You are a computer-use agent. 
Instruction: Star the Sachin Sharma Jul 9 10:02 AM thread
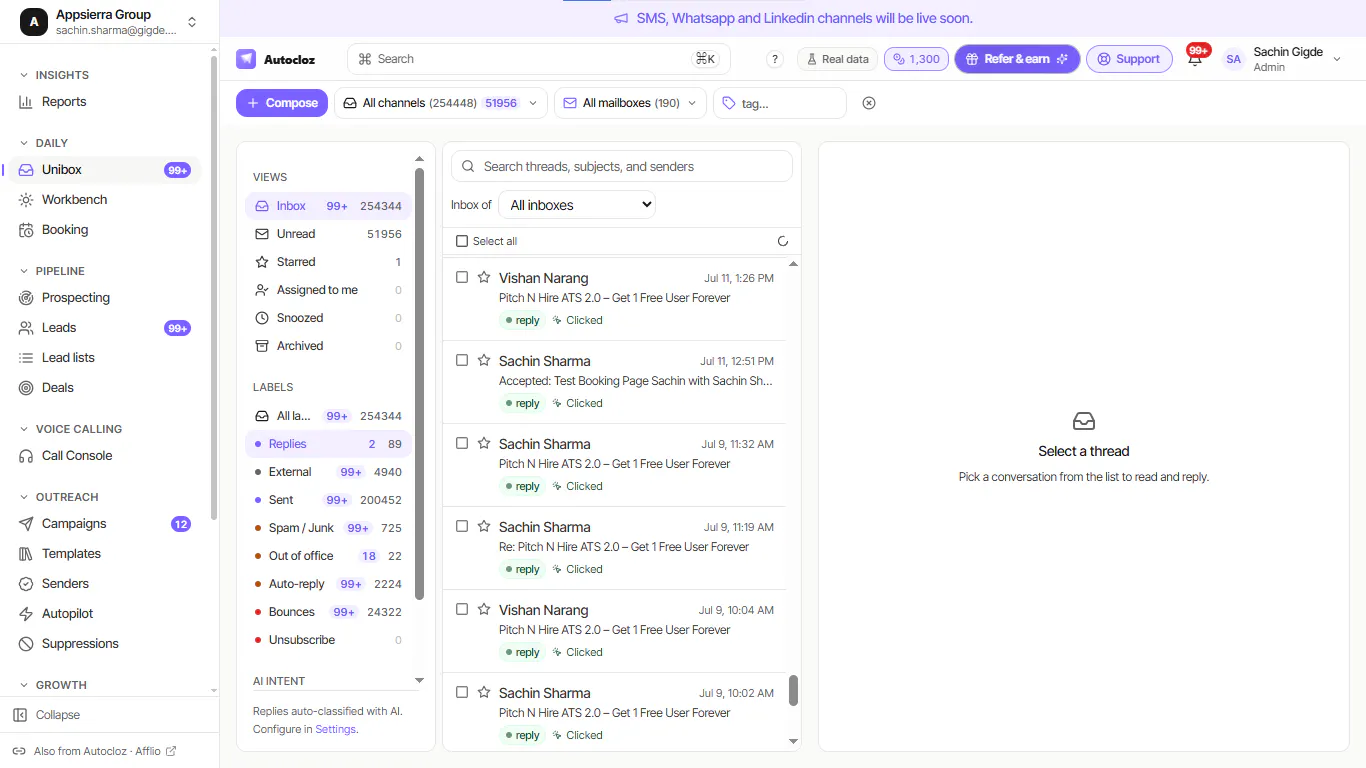point(484,692)
